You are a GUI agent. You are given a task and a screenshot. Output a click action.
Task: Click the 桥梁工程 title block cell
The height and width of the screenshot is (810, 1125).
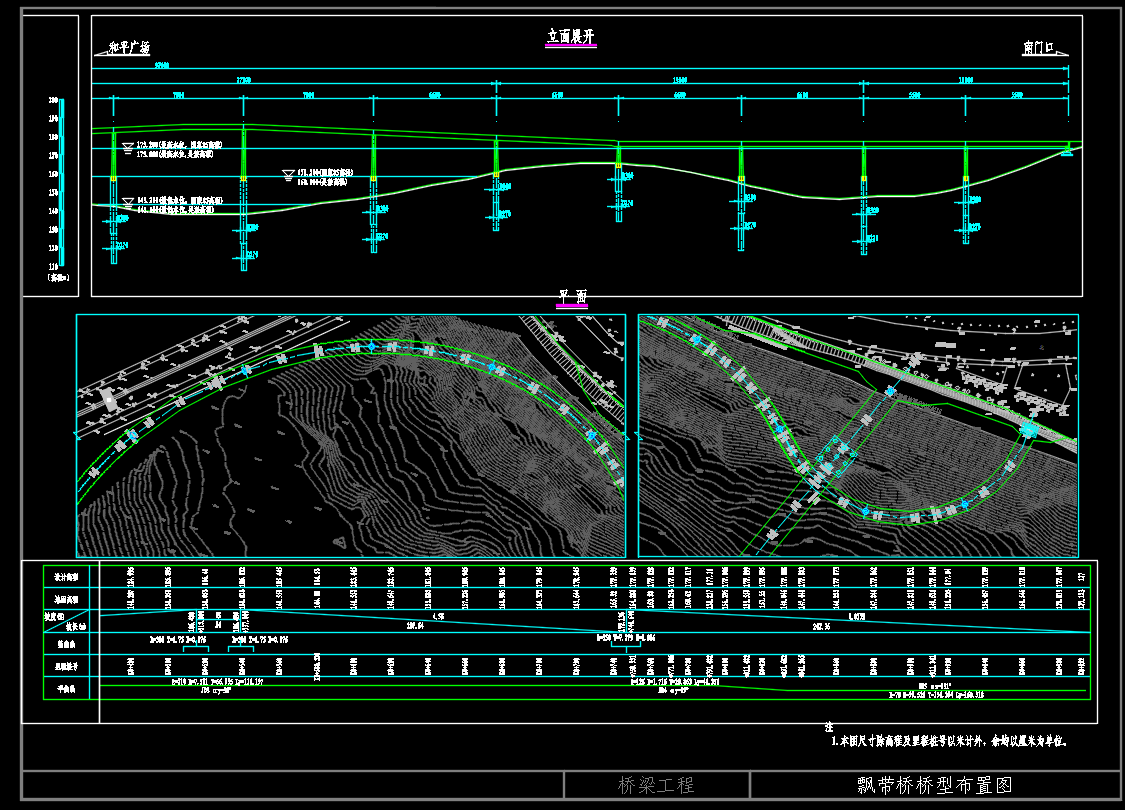point(656,786)
